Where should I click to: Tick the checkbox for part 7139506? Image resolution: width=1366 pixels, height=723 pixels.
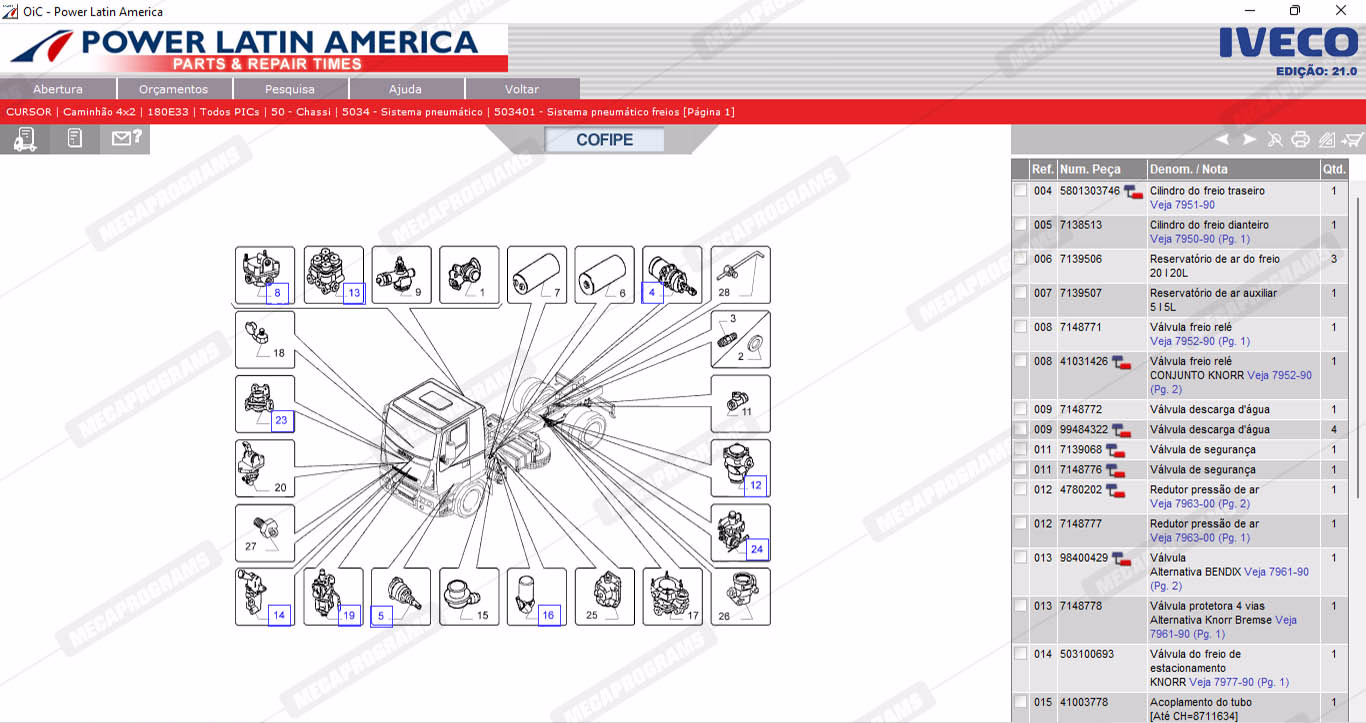(x=1020, y=259)
